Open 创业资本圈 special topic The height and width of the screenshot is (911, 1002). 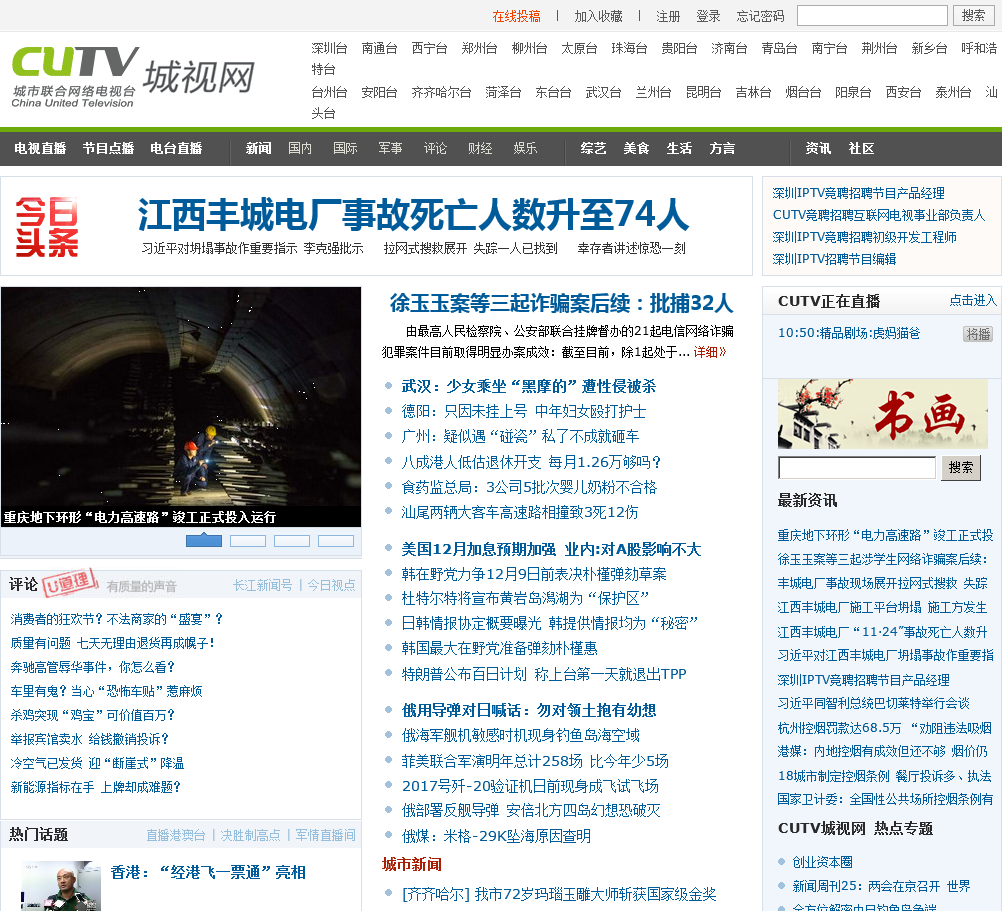822,862
